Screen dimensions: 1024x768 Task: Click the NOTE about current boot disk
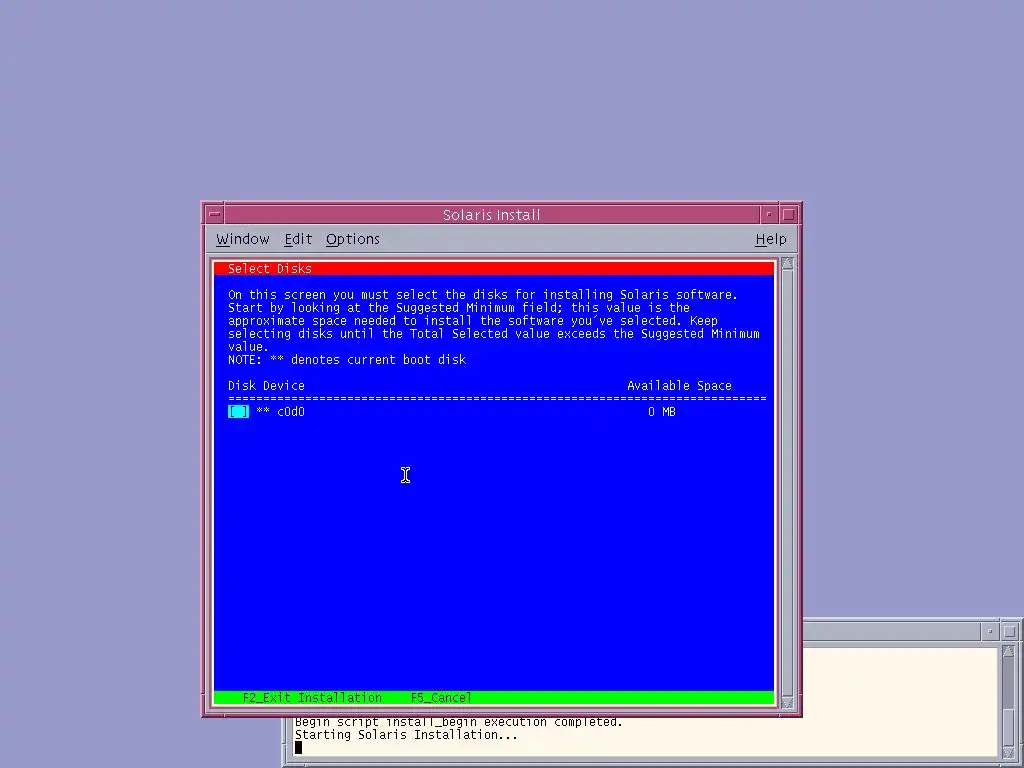click(x=347, y=359)
